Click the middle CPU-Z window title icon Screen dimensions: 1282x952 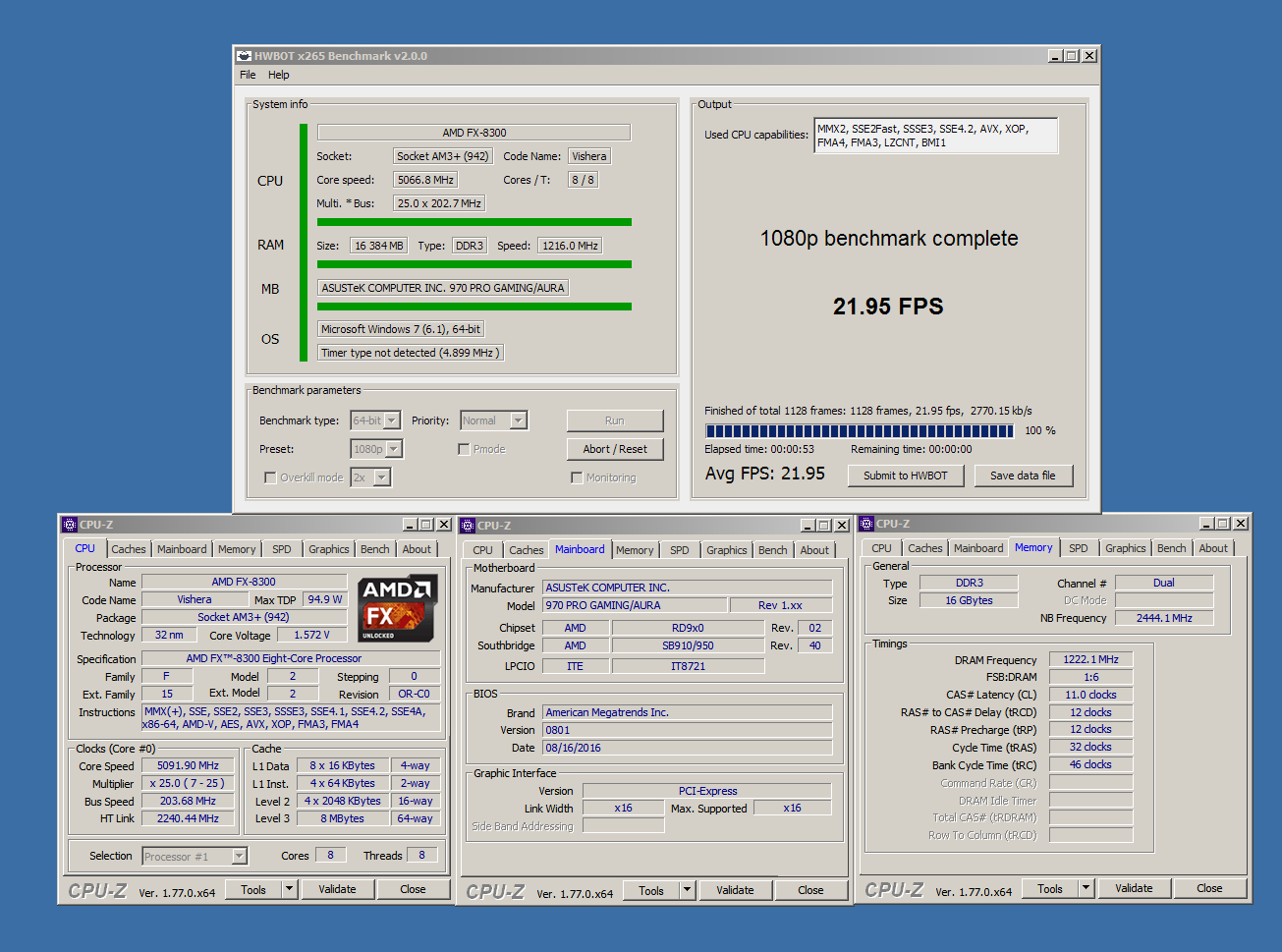click(468, 526)
